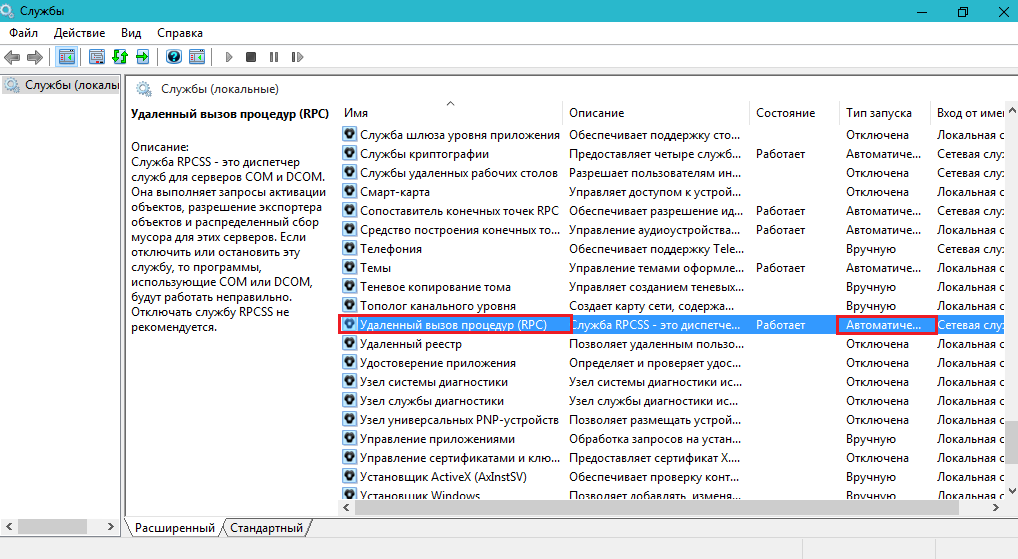This screenshot has height=559, width=1018.
Task: Click the Restart Service toolbar icon
Action: [x=295, y=57]
